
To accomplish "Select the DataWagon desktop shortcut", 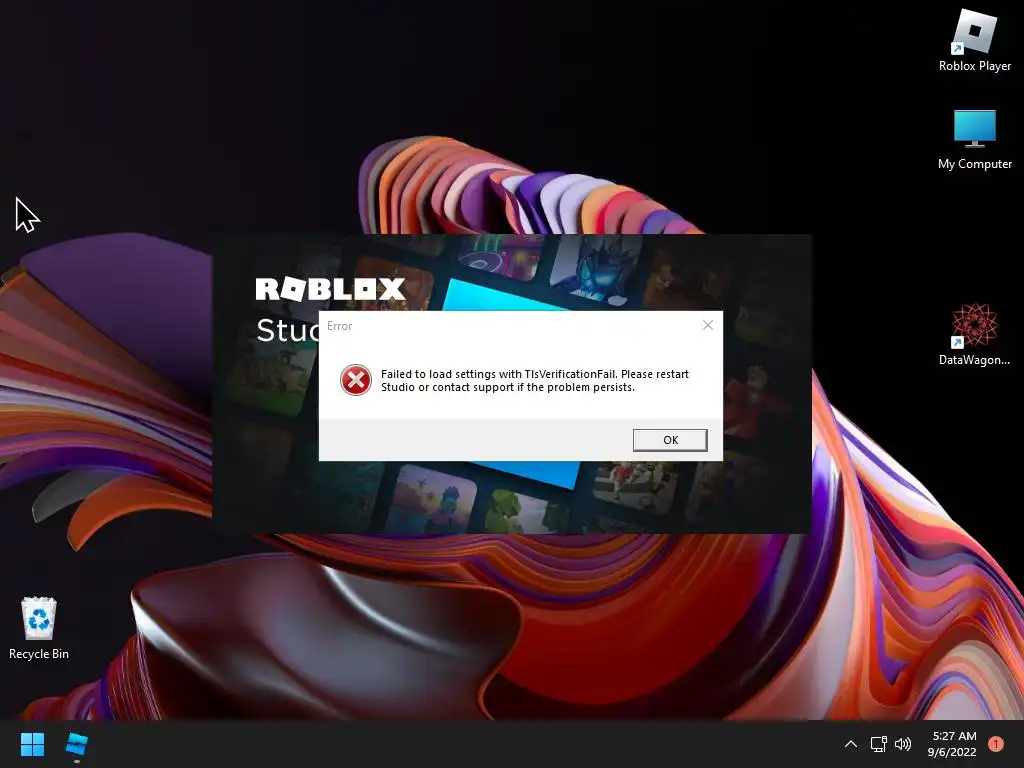I will pos(974,334).
